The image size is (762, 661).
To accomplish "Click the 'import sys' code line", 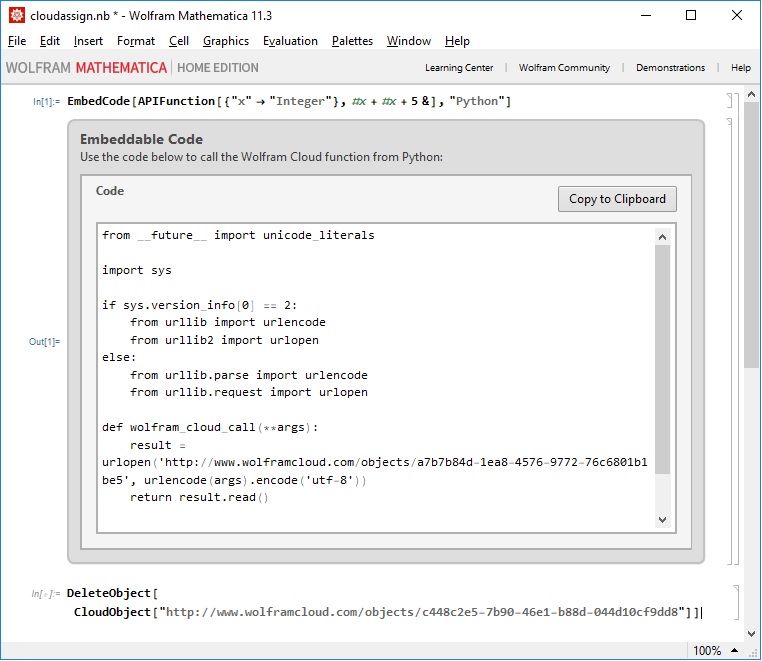I will pyautogui.click(x=137, y=270).
